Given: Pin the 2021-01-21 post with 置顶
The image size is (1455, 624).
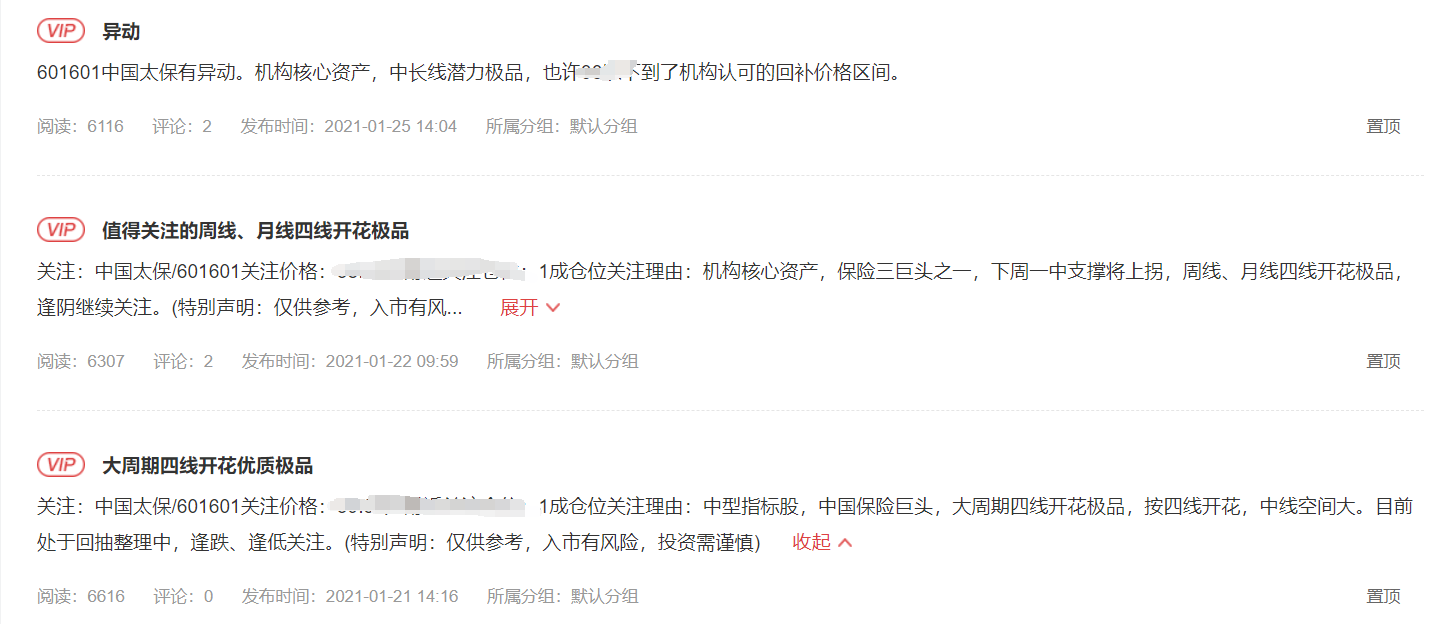Looking at the screenshot, I should coord(1383,596).
